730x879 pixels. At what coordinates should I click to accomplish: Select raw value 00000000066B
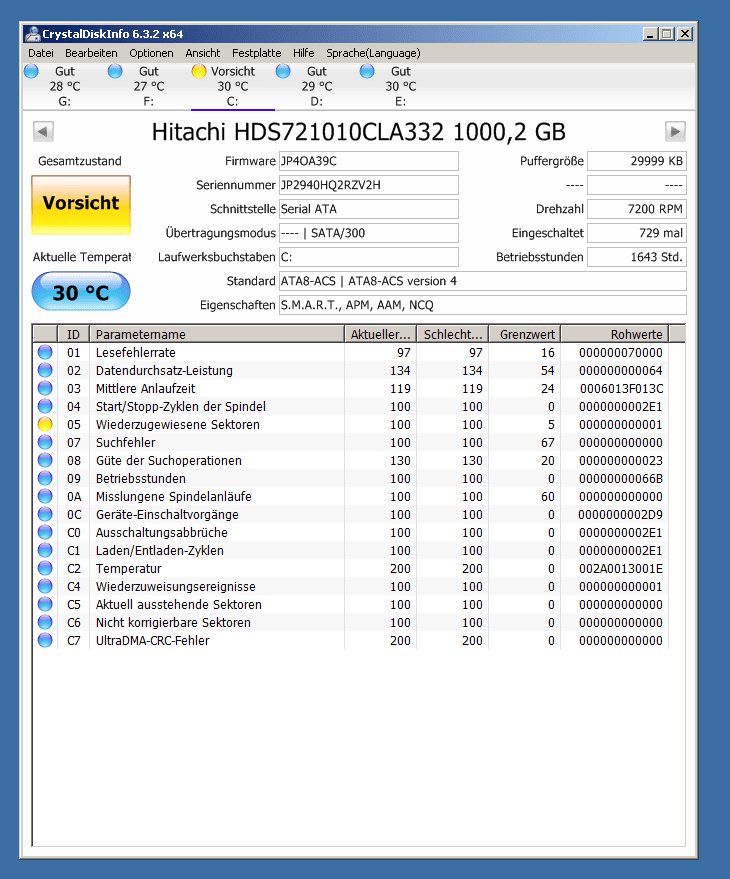tap(621, 479)
